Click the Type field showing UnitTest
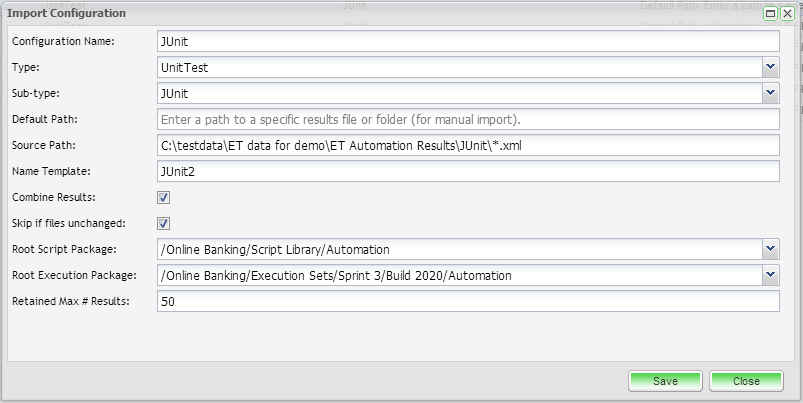 [x=458, y=67]
